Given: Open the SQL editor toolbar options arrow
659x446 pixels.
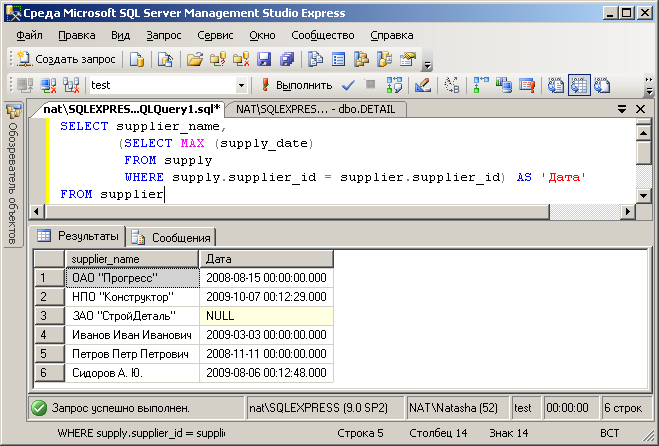Looking at the screenshot, I should coord(648,91).
